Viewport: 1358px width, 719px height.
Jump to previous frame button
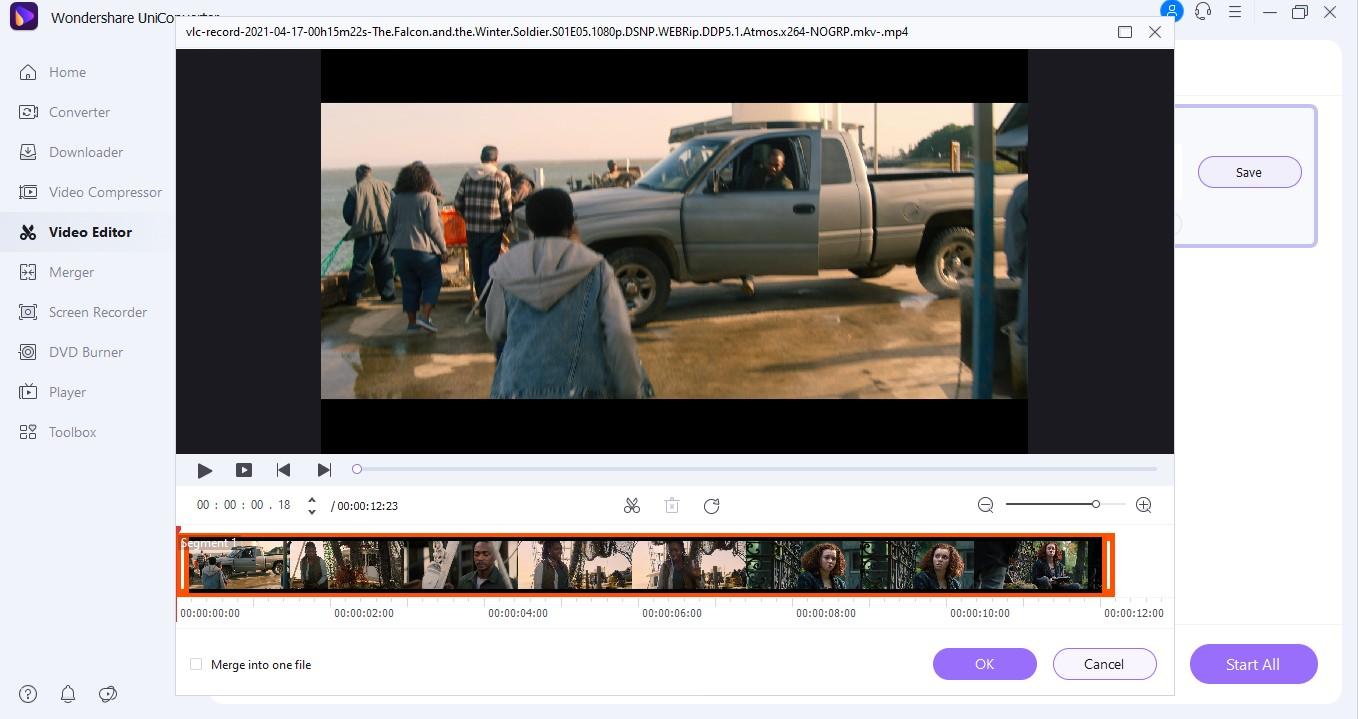pos(283,470)
